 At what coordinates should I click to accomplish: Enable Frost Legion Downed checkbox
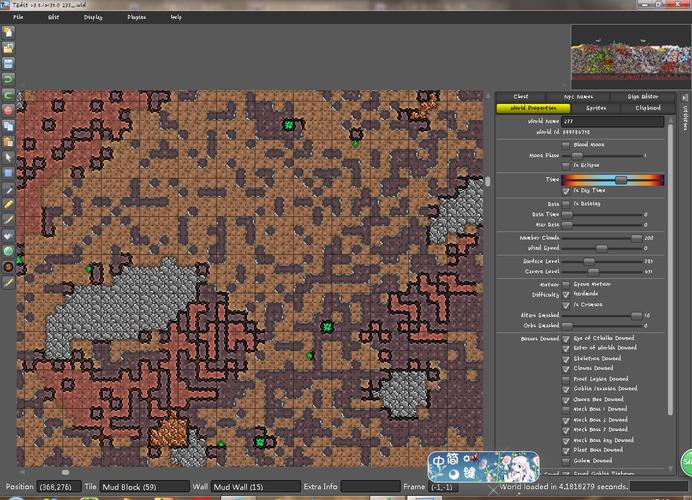(x=566, y=379)
